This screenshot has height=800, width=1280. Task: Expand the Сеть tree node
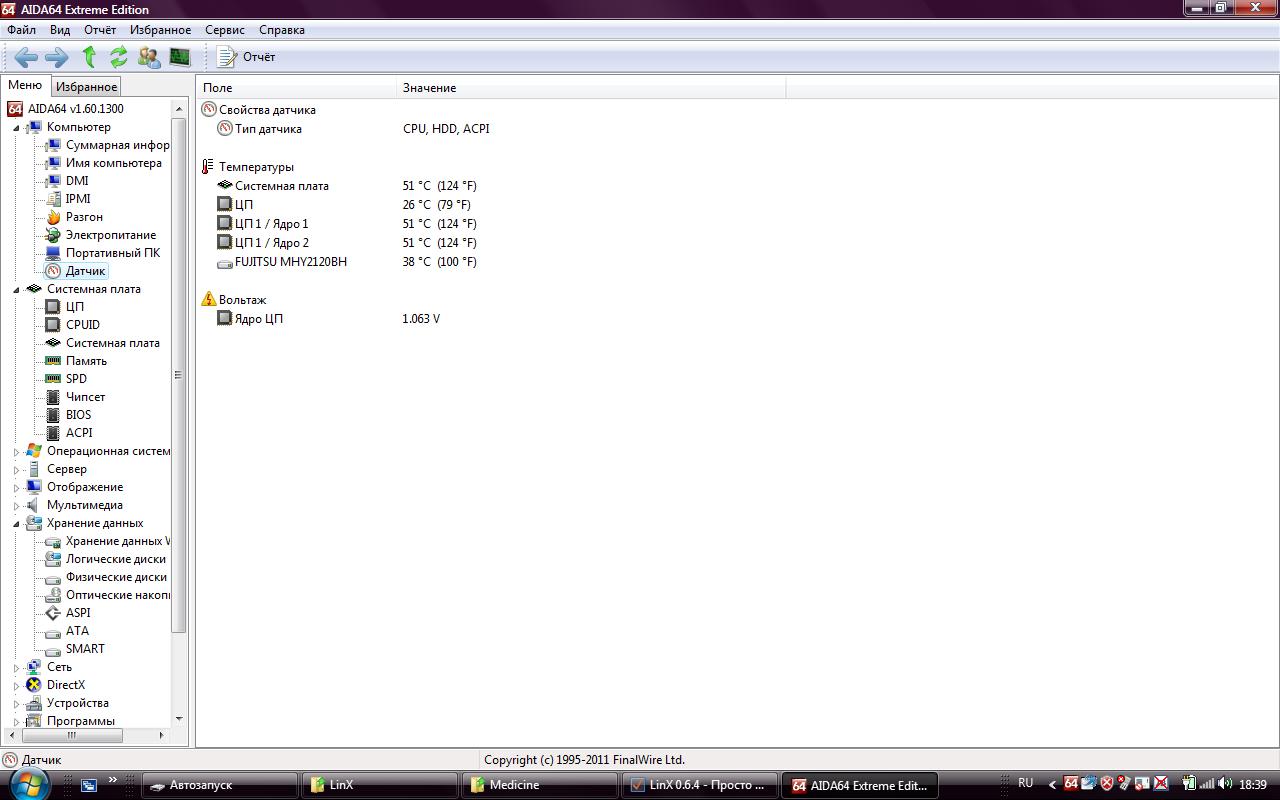[16, 667]
